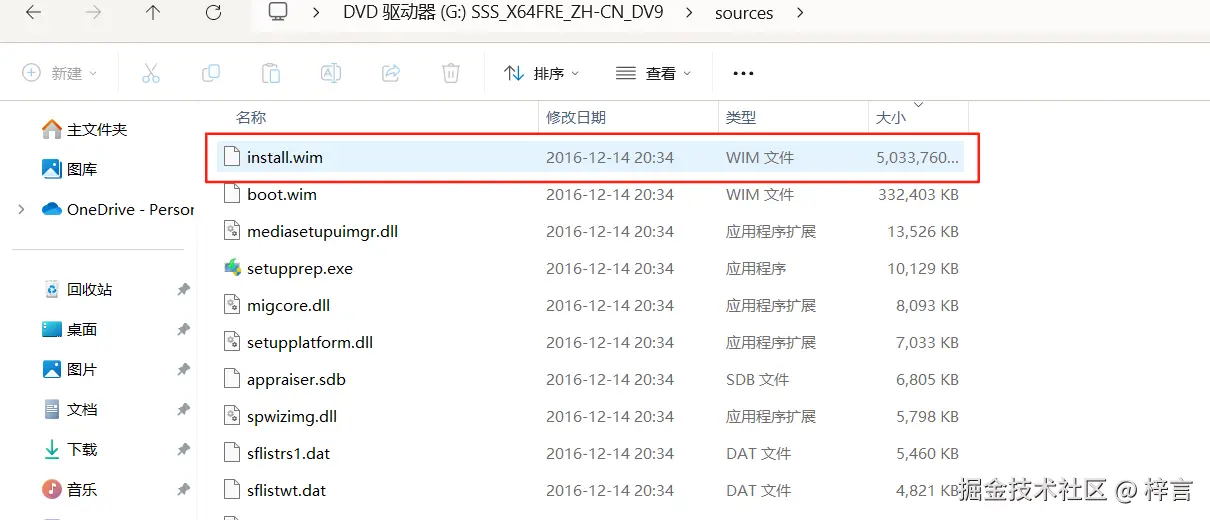Open 桌面 (Desktop) in sidebar
This screenshot has width=1210, height=520.
(x=70, y=330)
